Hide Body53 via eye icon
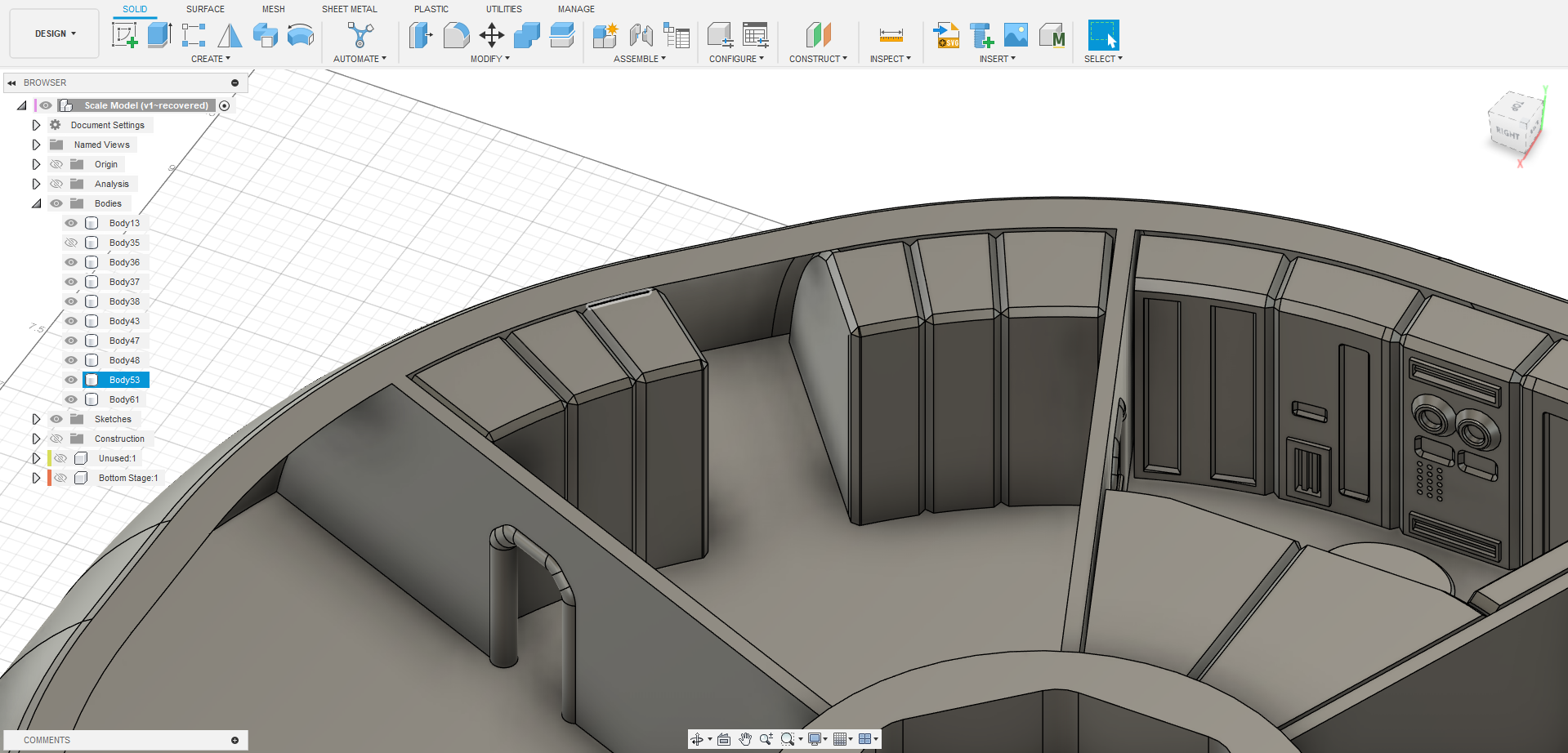This screenshot has width=1568, height=753. coord(71,380)
